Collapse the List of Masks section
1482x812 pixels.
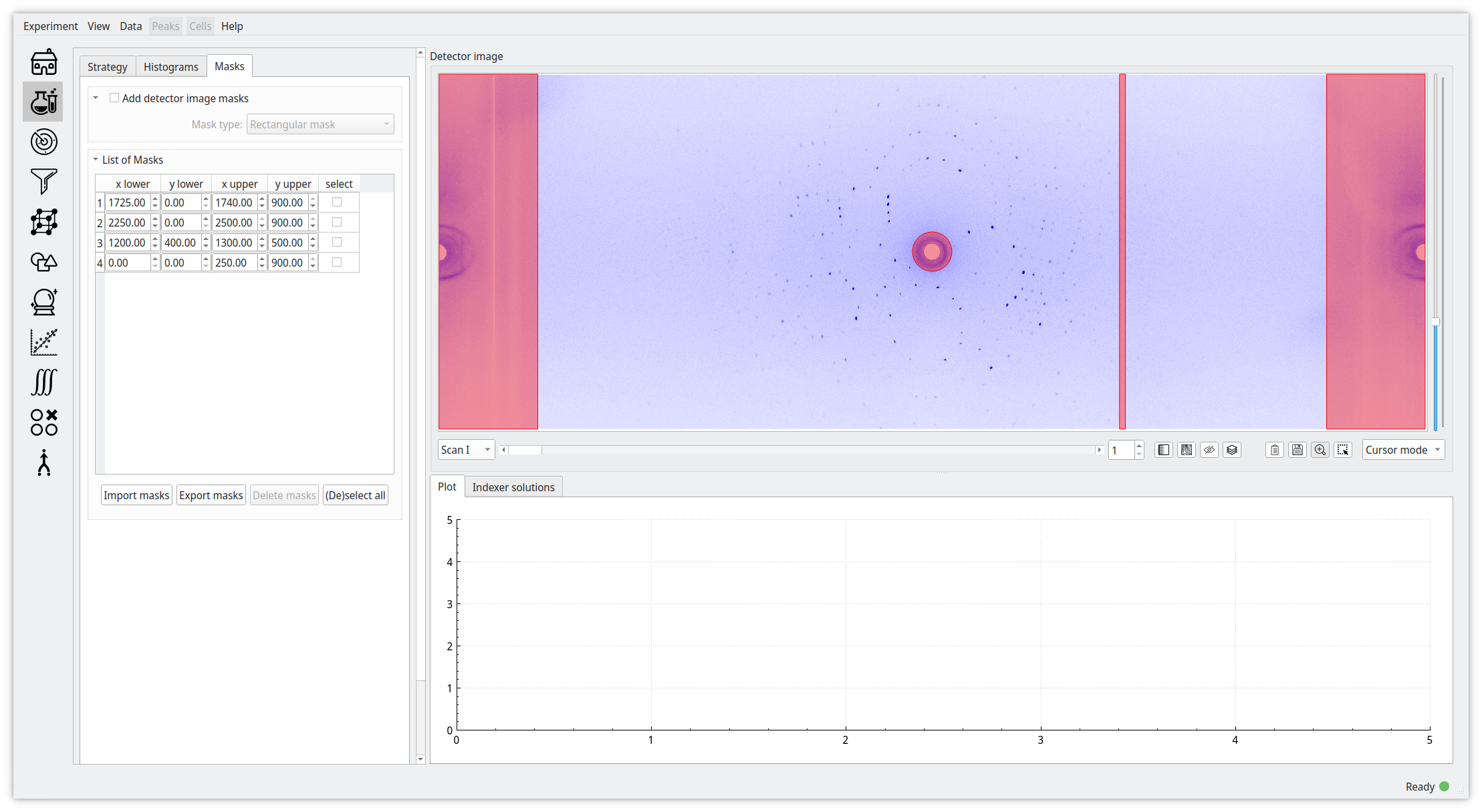(96, 160)
